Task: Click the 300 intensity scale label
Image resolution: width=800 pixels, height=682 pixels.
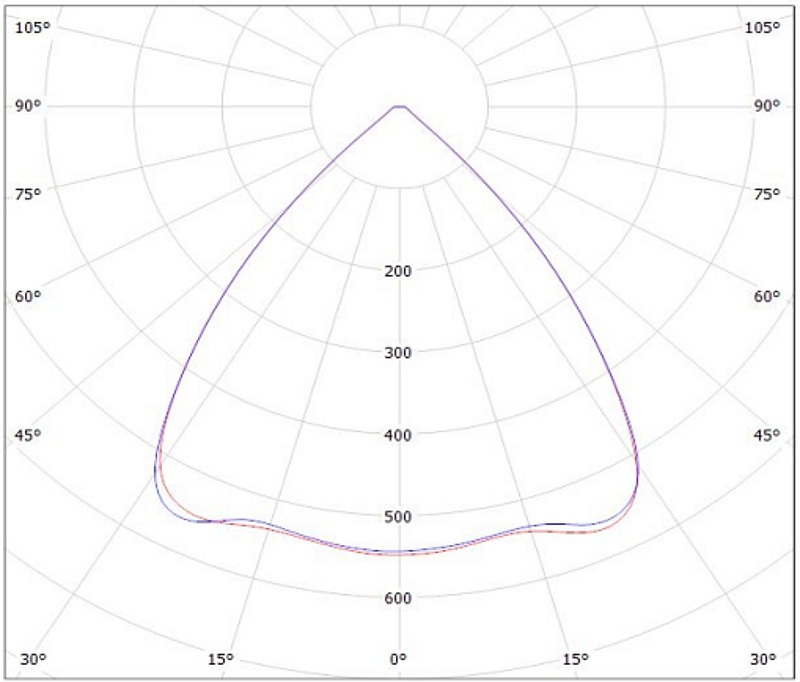Action: 398,352
